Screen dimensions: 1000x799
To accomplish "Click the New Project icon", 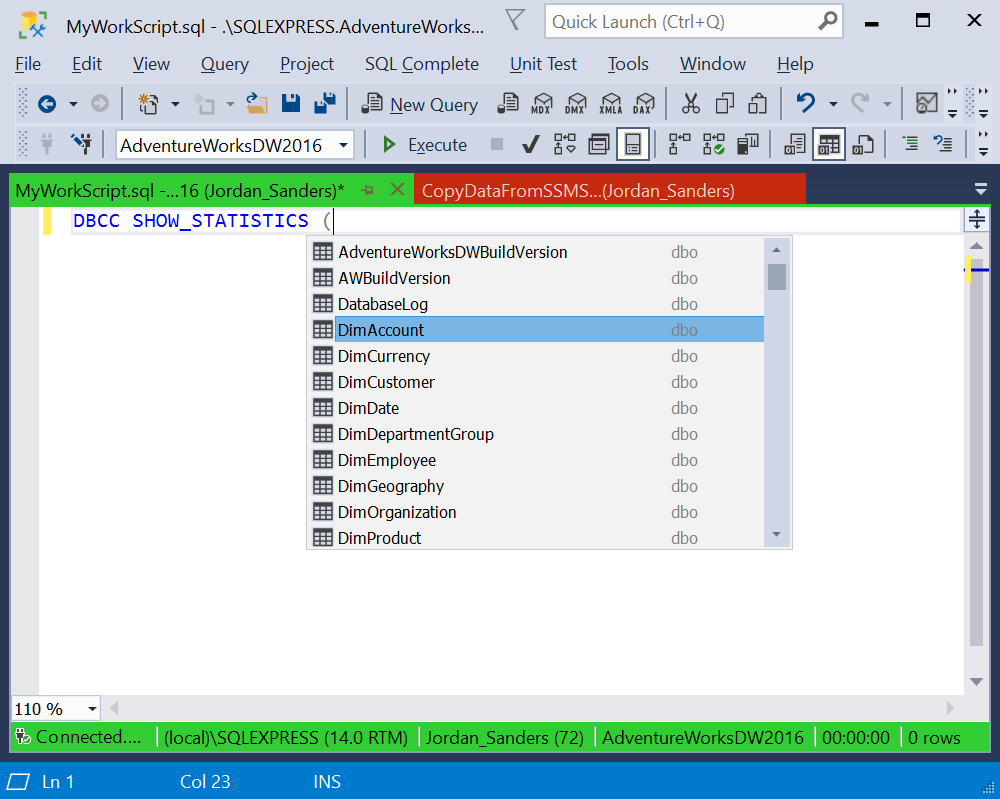I will (149, 103).
